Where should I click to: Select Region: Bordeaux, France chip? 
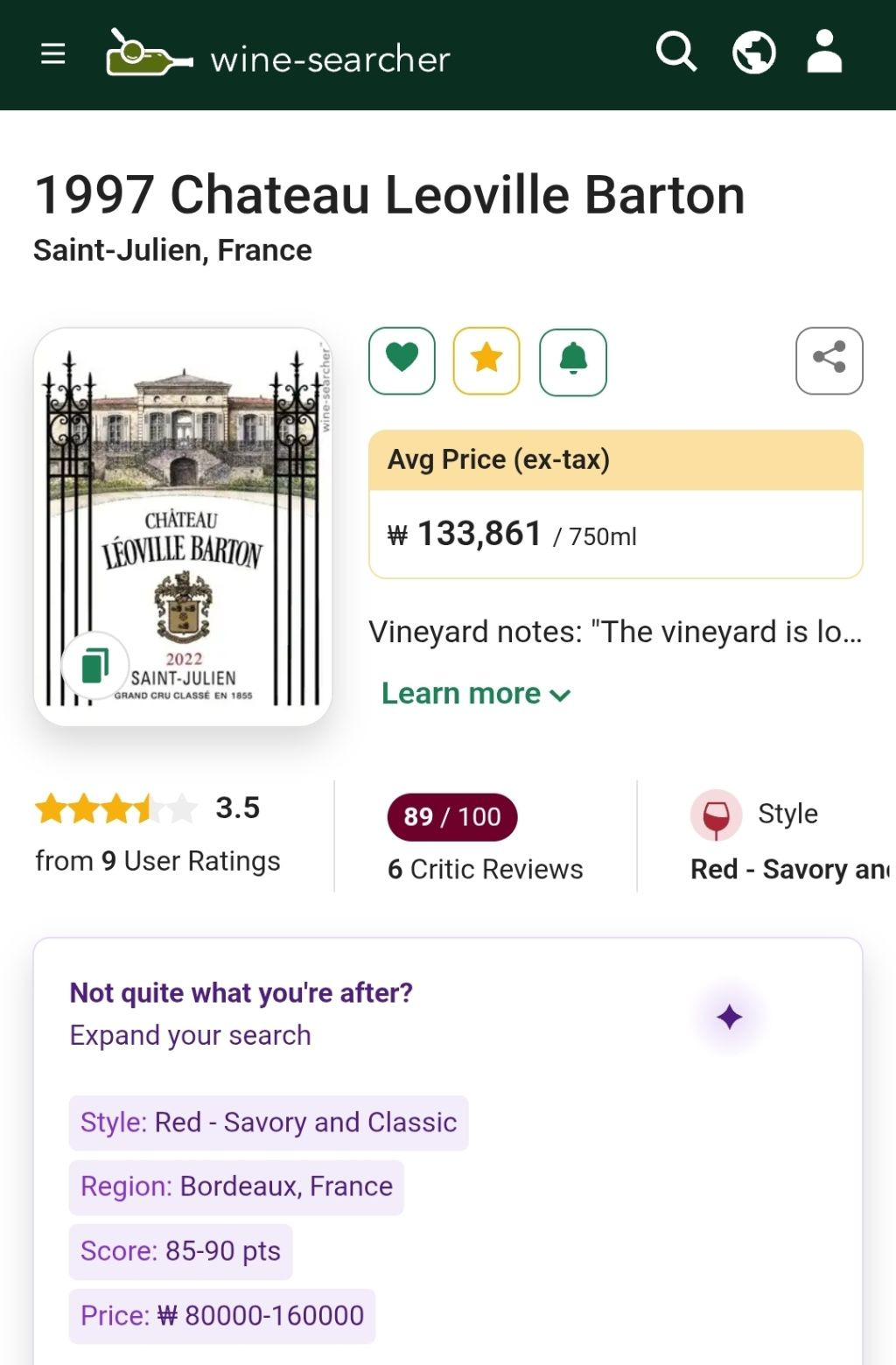click(x=236, y=1186)
